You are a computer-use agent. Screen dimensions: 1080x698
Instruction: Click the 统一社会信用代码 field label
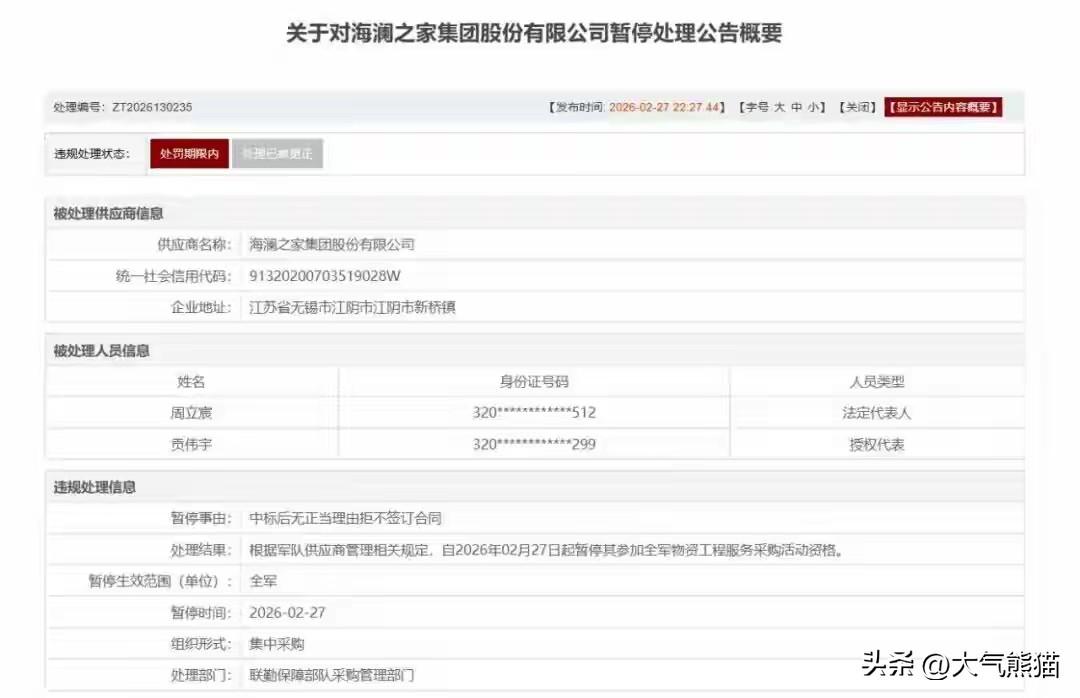(174, 276)
